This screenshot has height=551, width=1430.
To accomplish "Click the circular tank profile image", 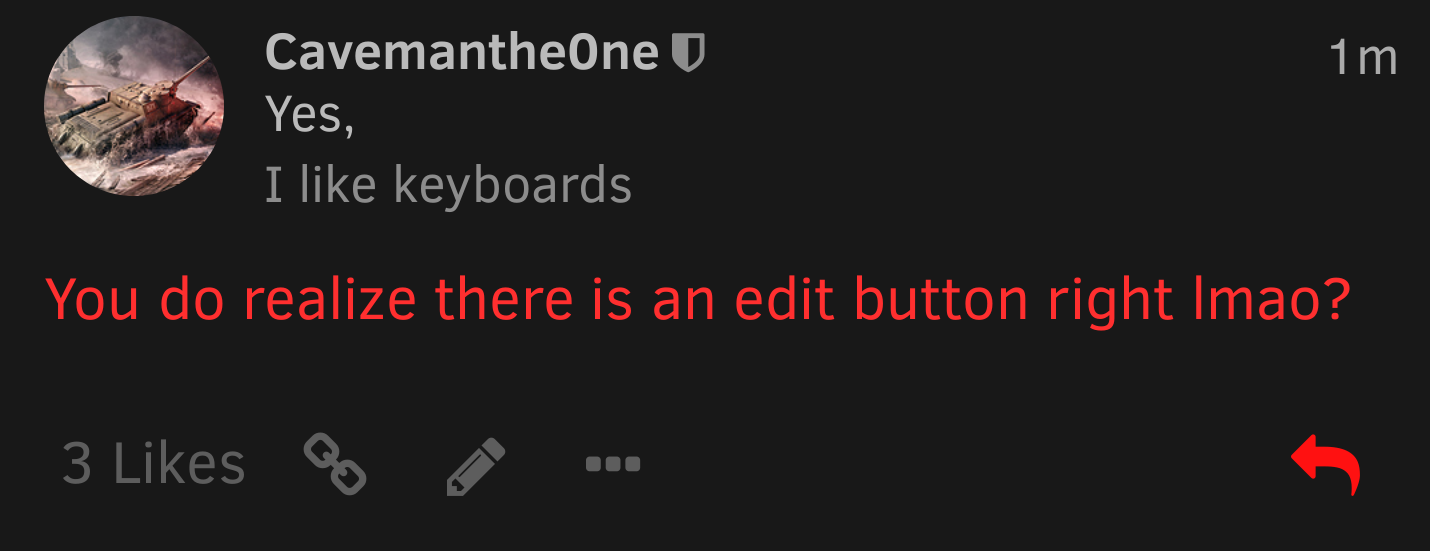I will tap(134, 106).
